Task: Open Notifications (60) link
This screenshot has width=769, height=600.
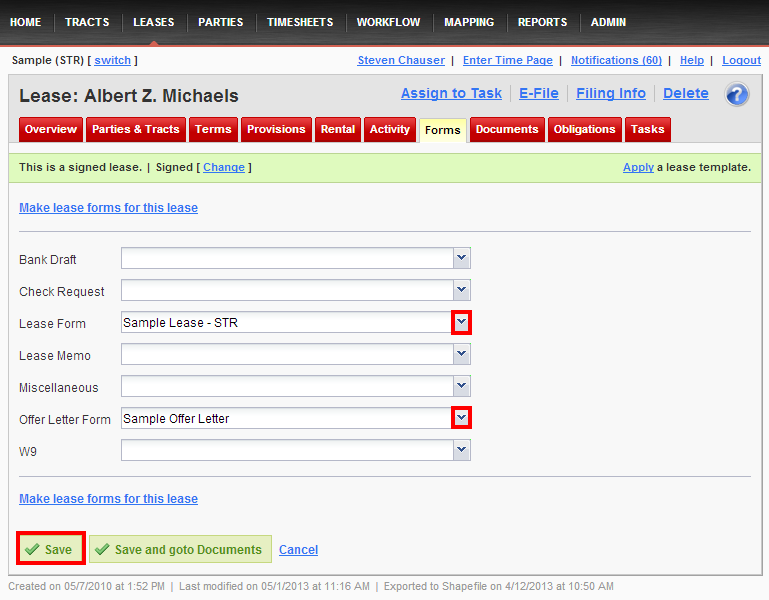Action: click(616, 60)
